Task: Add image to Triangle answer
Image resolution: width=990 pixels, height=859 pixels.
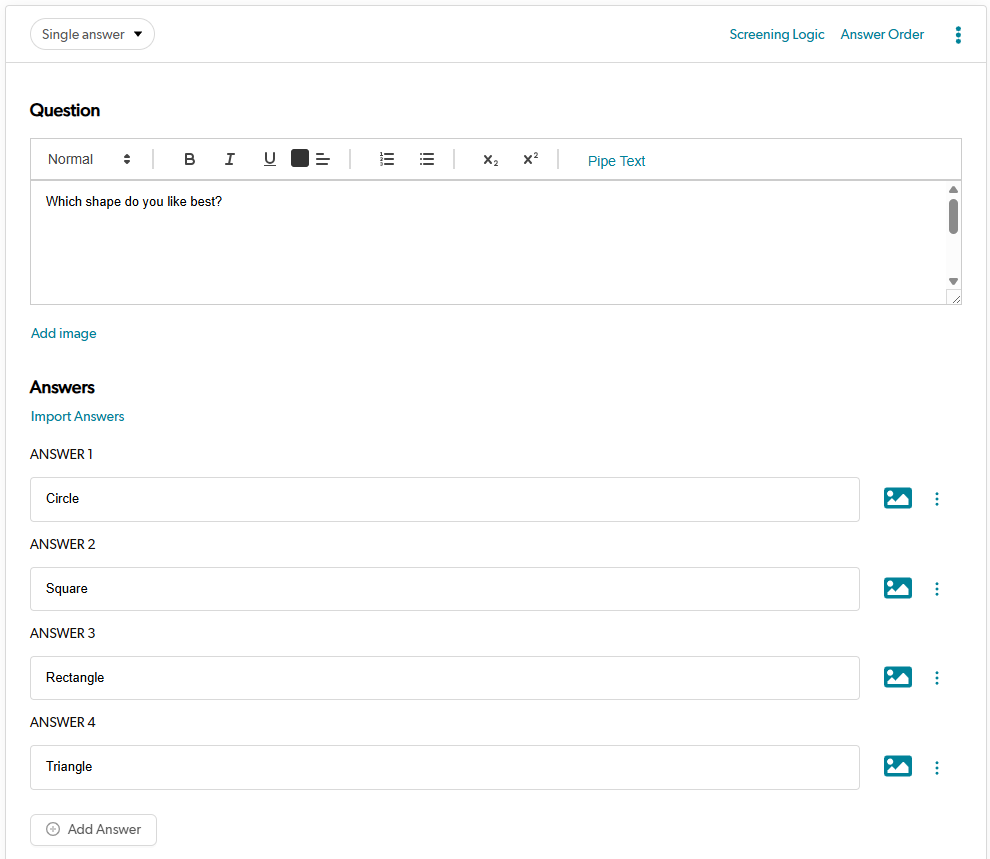Action: (x=897, y=767)
